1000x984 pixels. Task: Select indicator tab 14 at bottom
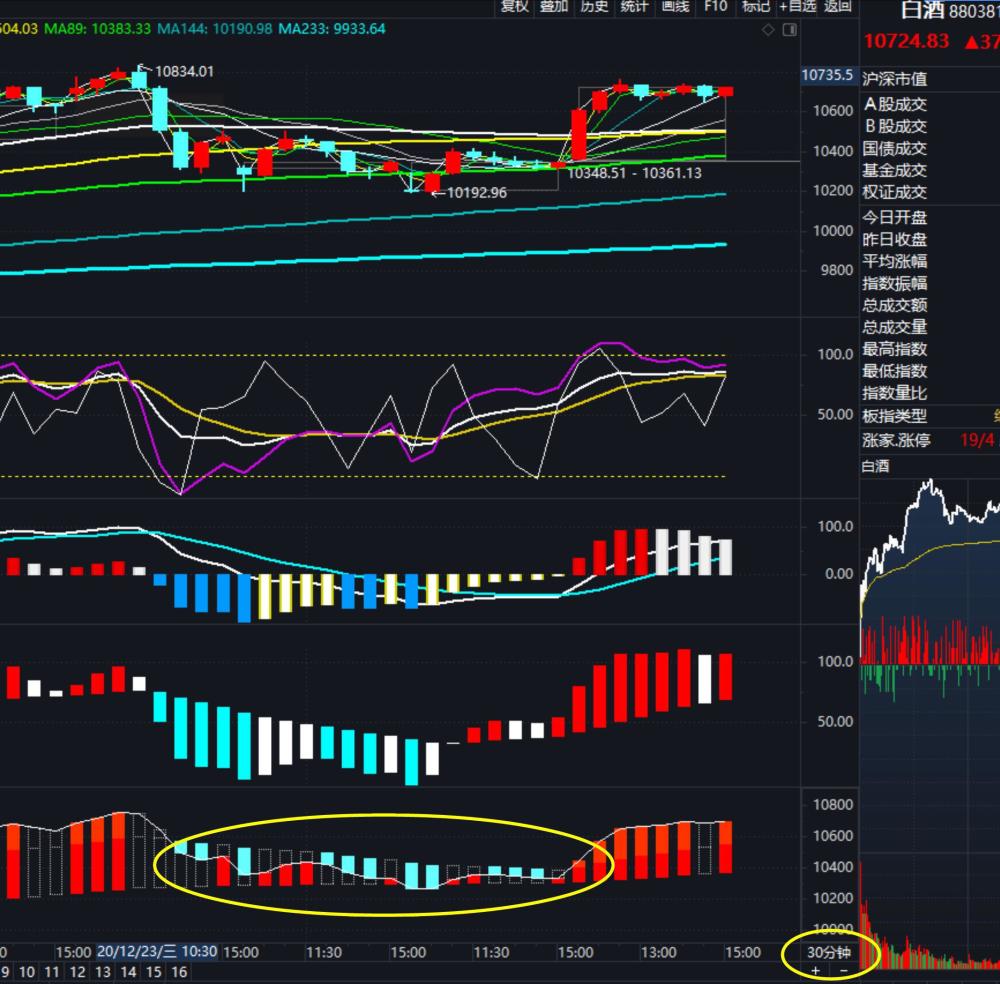(x=129, y=972)
